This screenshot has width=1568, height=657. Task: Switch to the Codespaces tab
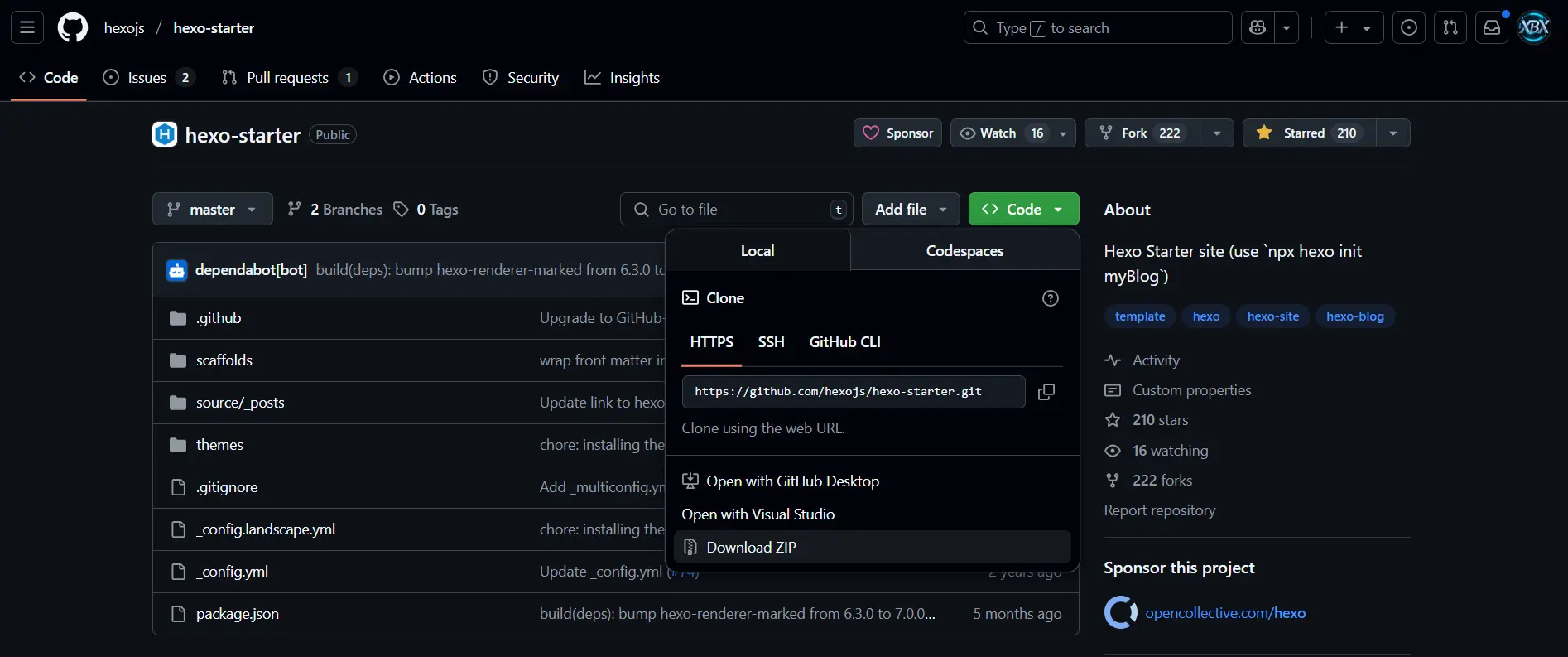click(x=964, y=251)
